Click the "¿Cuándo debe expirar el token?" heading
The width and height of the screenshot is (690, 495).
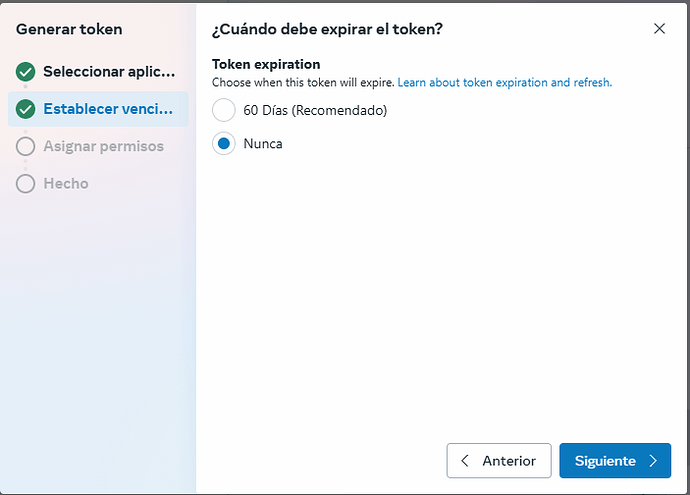point(328,29)
